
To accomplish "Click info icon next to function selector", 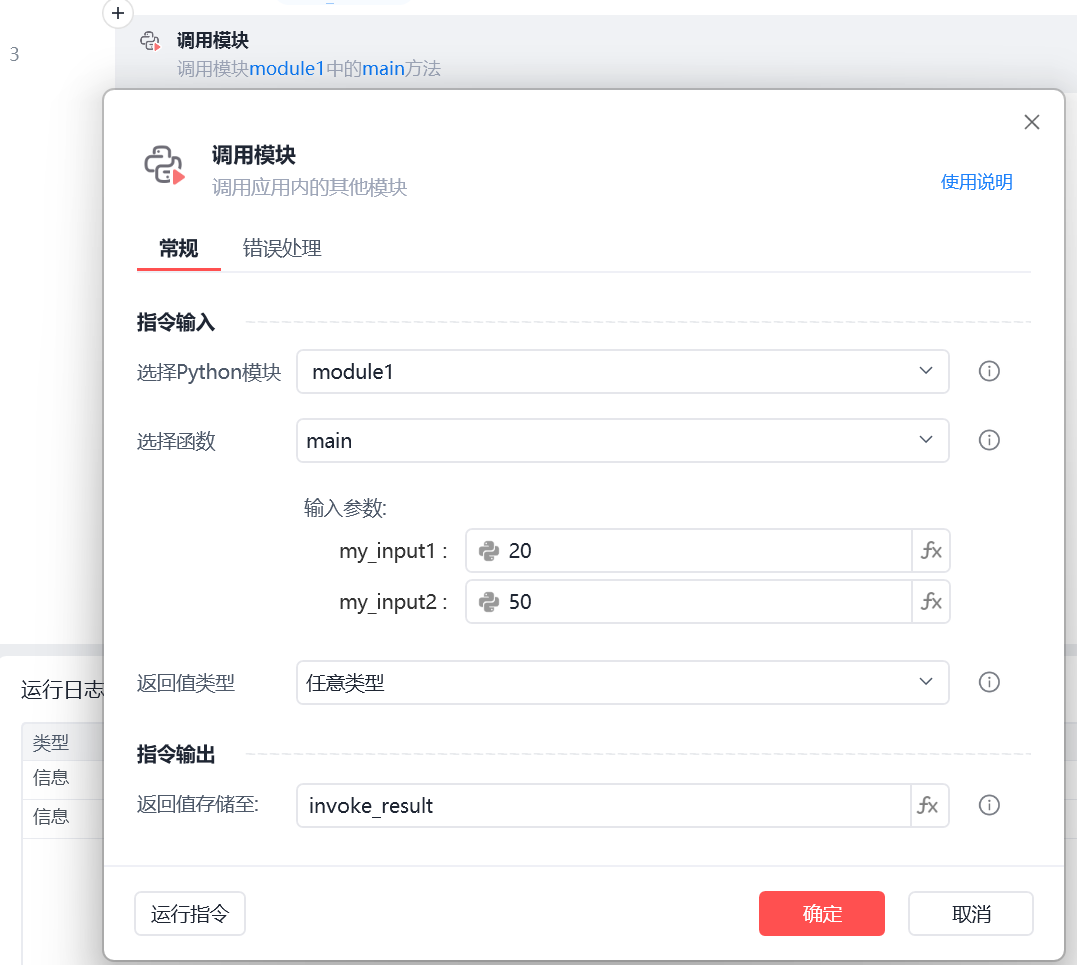I will click(x=989, y=440).
